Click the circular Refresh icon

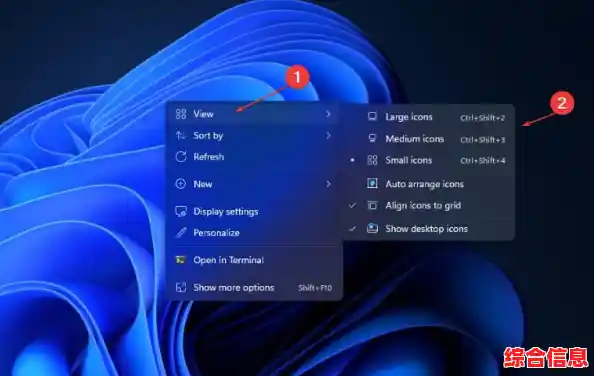[x=181, y=156]
